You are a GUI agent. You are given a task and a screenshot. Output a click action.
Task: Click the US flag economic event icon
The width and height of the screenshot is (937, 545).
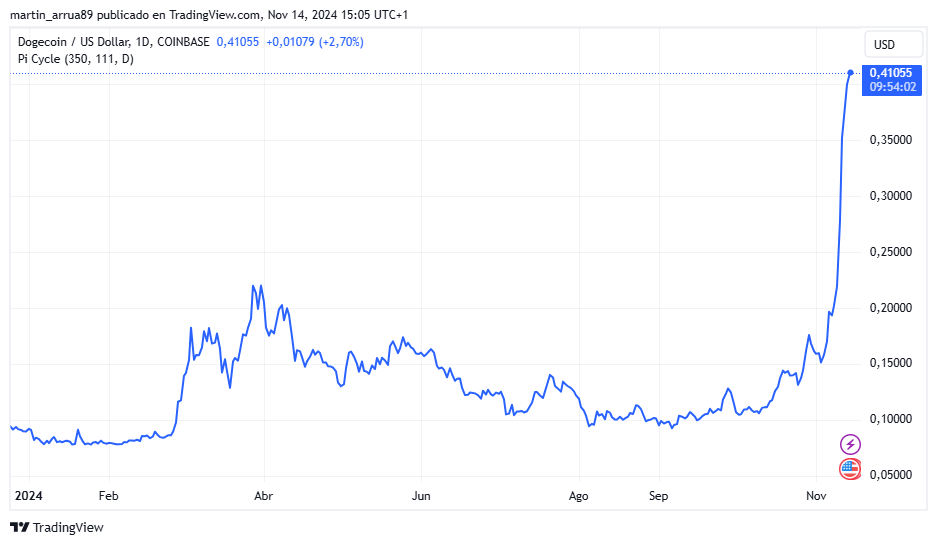pyautogui.click(x=850, y=469)
